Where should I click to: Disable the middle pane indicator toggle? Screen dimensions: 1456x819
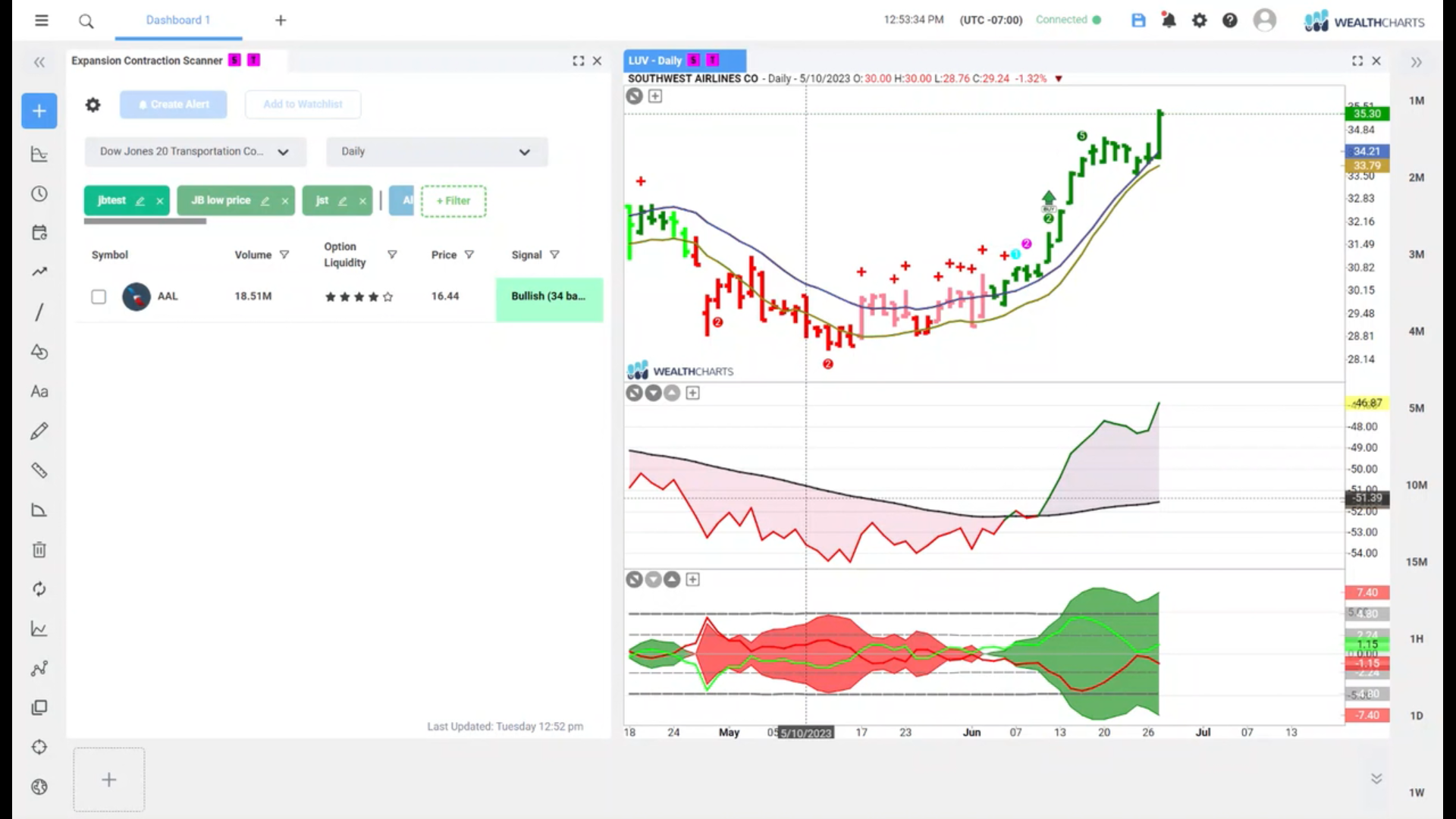(634, 393)
